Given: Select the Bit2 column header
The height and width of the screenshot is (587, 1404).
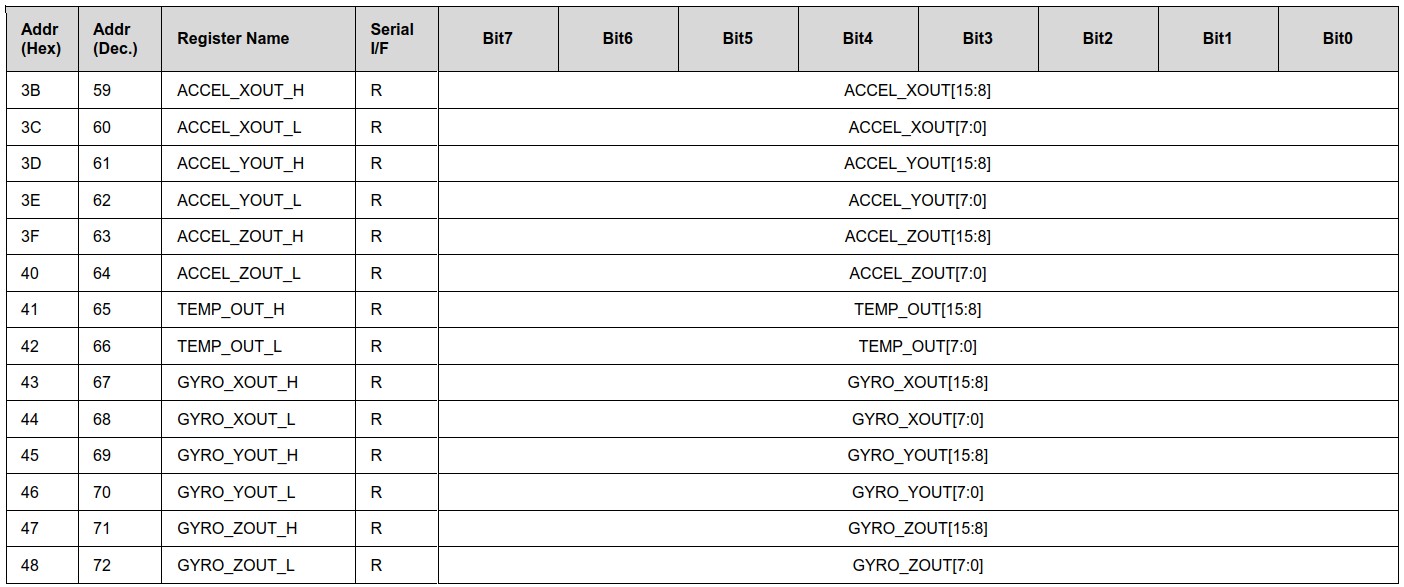Looking at the screenshot, I should tap(1097, 38).
